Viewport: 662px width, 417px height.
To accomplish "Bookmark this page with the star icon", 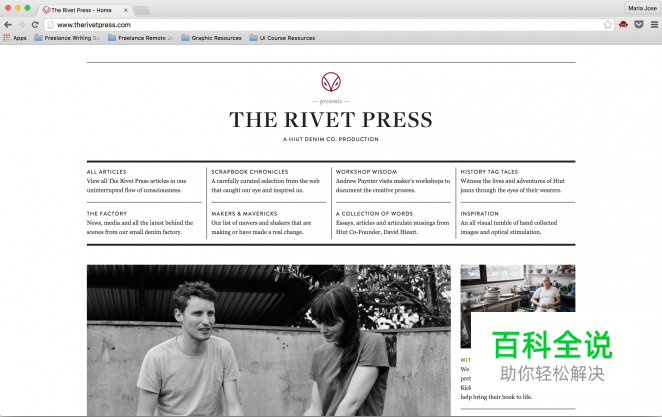I will coord(608,24).
